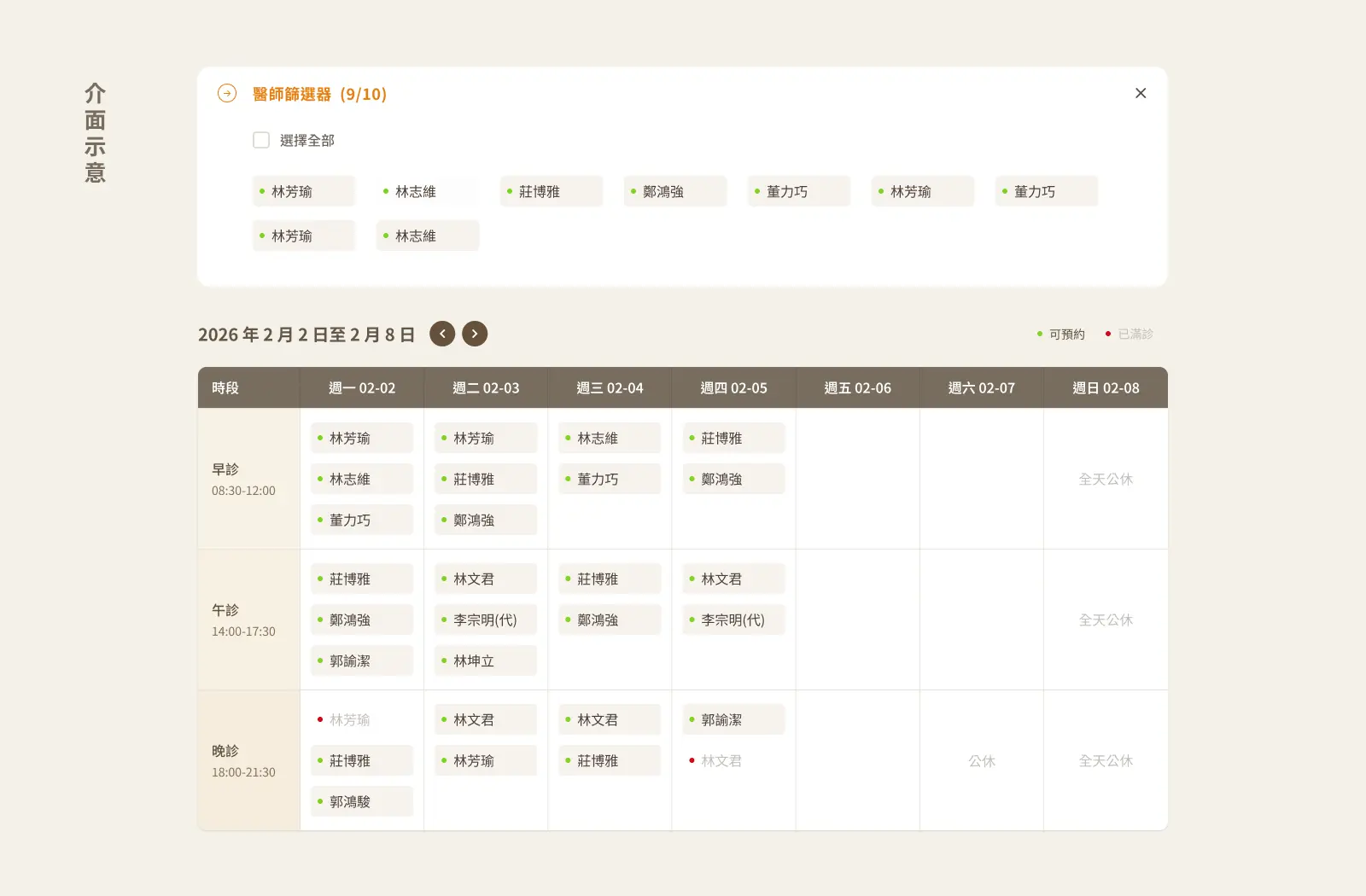Close the doctor filter panel

[x=1141, y=93]
